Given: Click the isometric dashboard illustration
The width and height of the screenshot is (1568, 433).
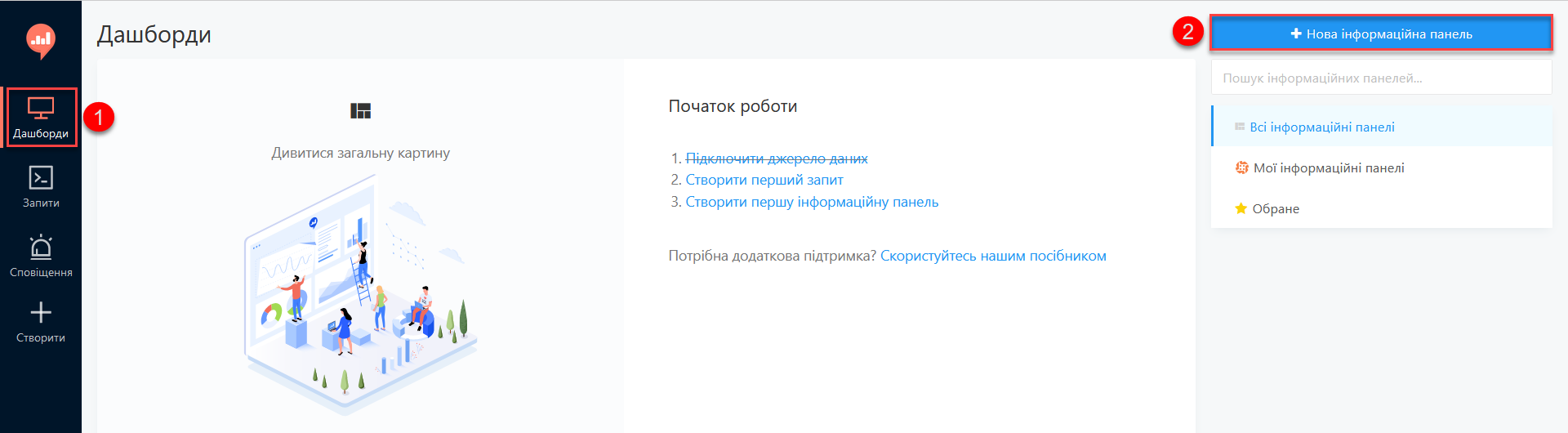Looking at the screenshot, I should tap(360, 294).
